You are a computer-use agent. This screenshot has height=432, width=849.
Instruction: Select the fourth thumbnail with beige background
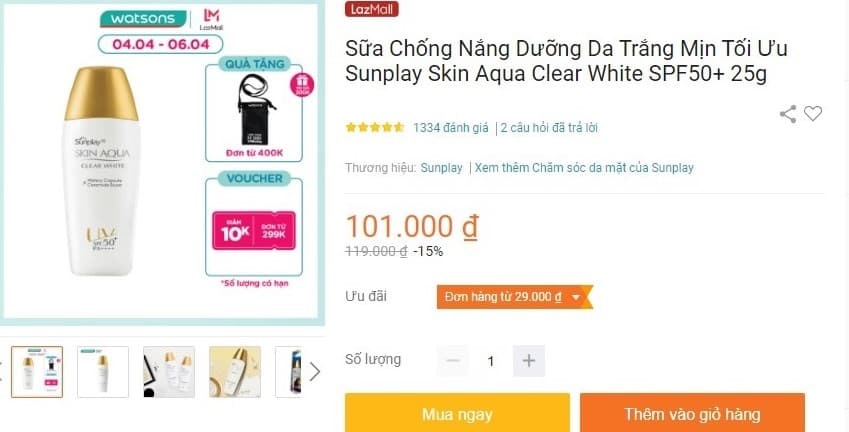tap(235, 372)
